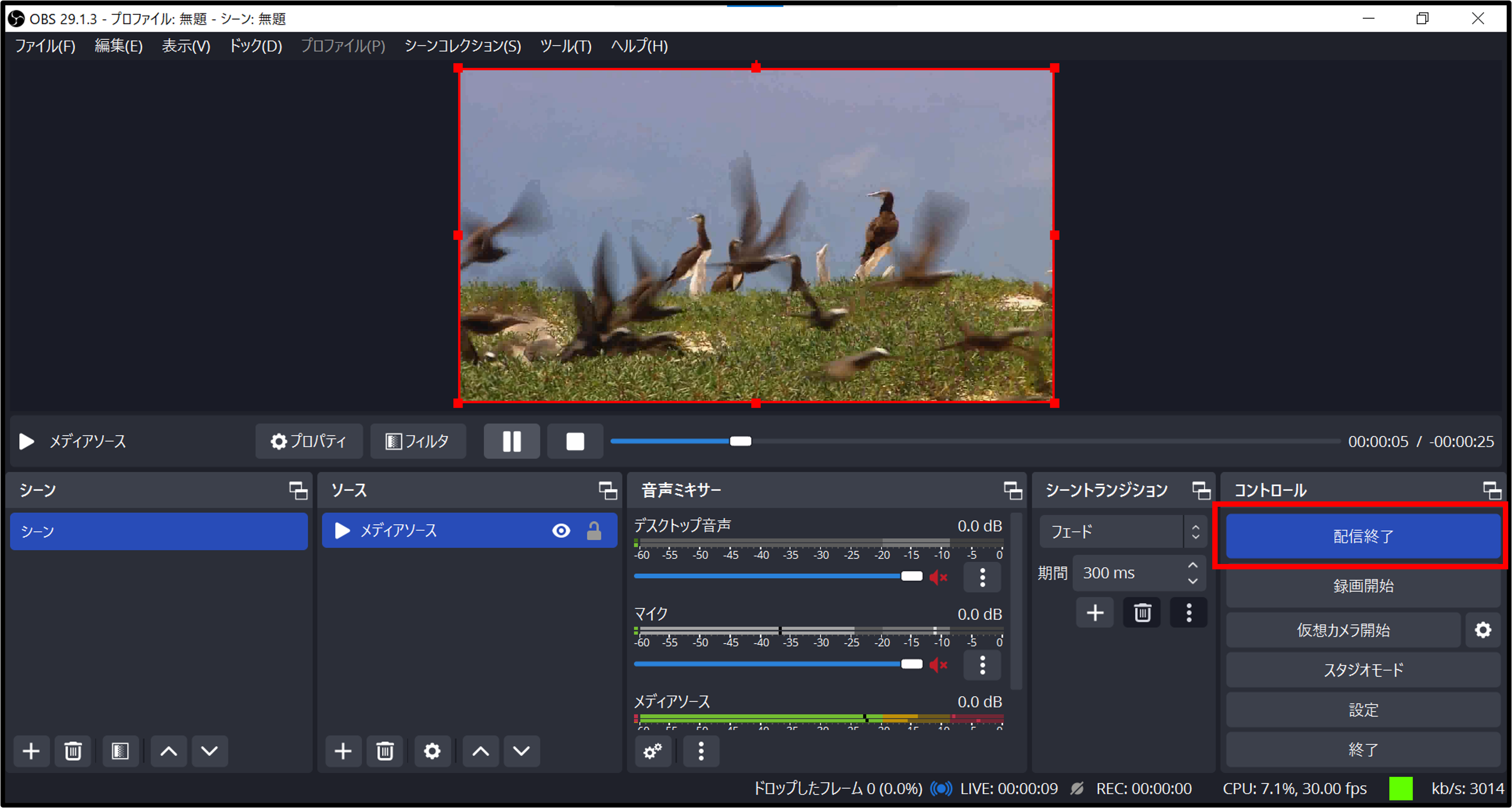1512x808 pixels.
Task: Open source properties gear in Sources dock
Action: point(432,751)
